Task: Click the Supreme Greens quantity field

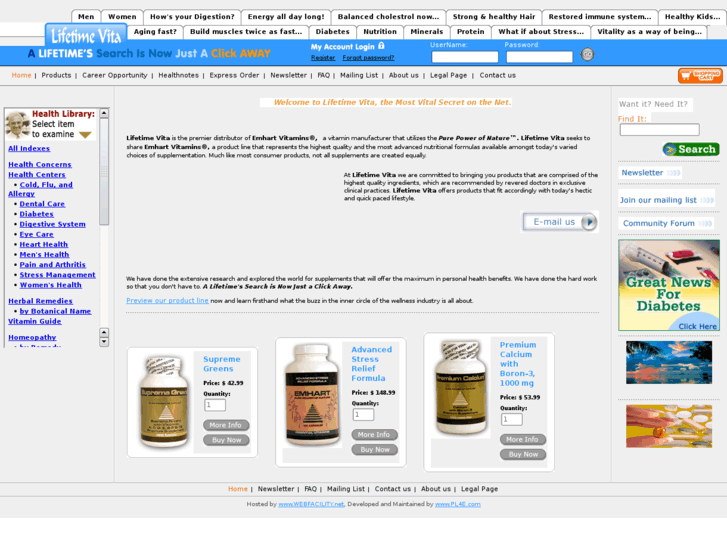Action: point(215,405)
